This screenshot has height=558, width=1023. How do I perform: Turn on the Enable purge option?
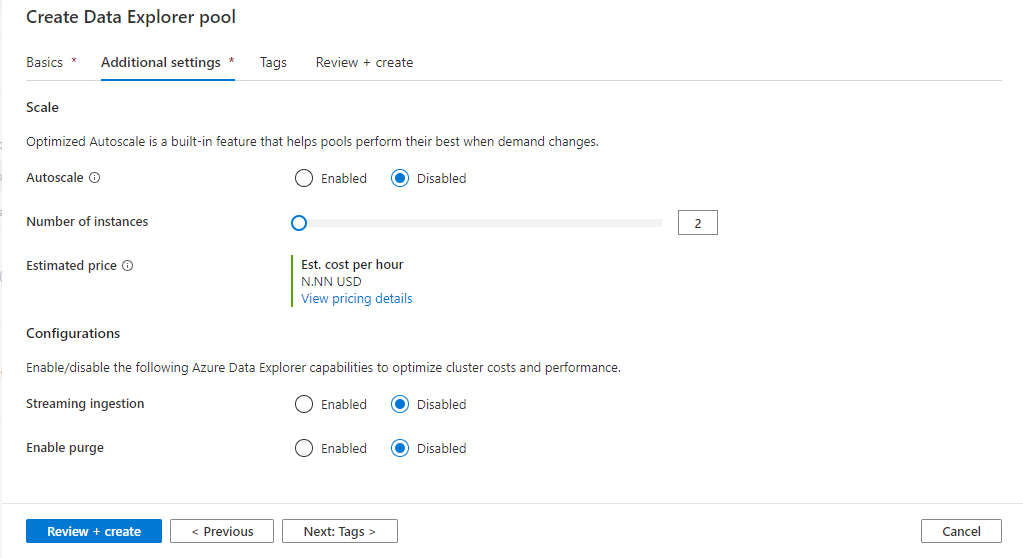point(304,449)
